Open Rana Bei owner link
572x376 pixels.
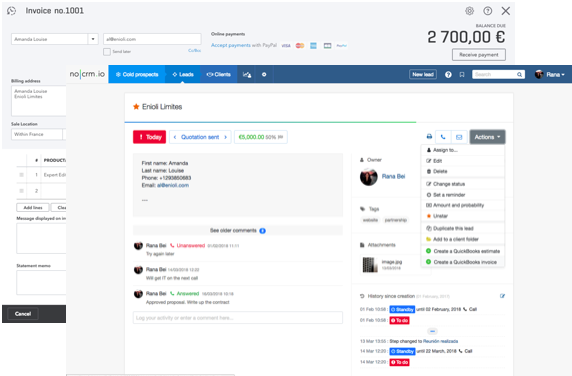tap(393, 177)
